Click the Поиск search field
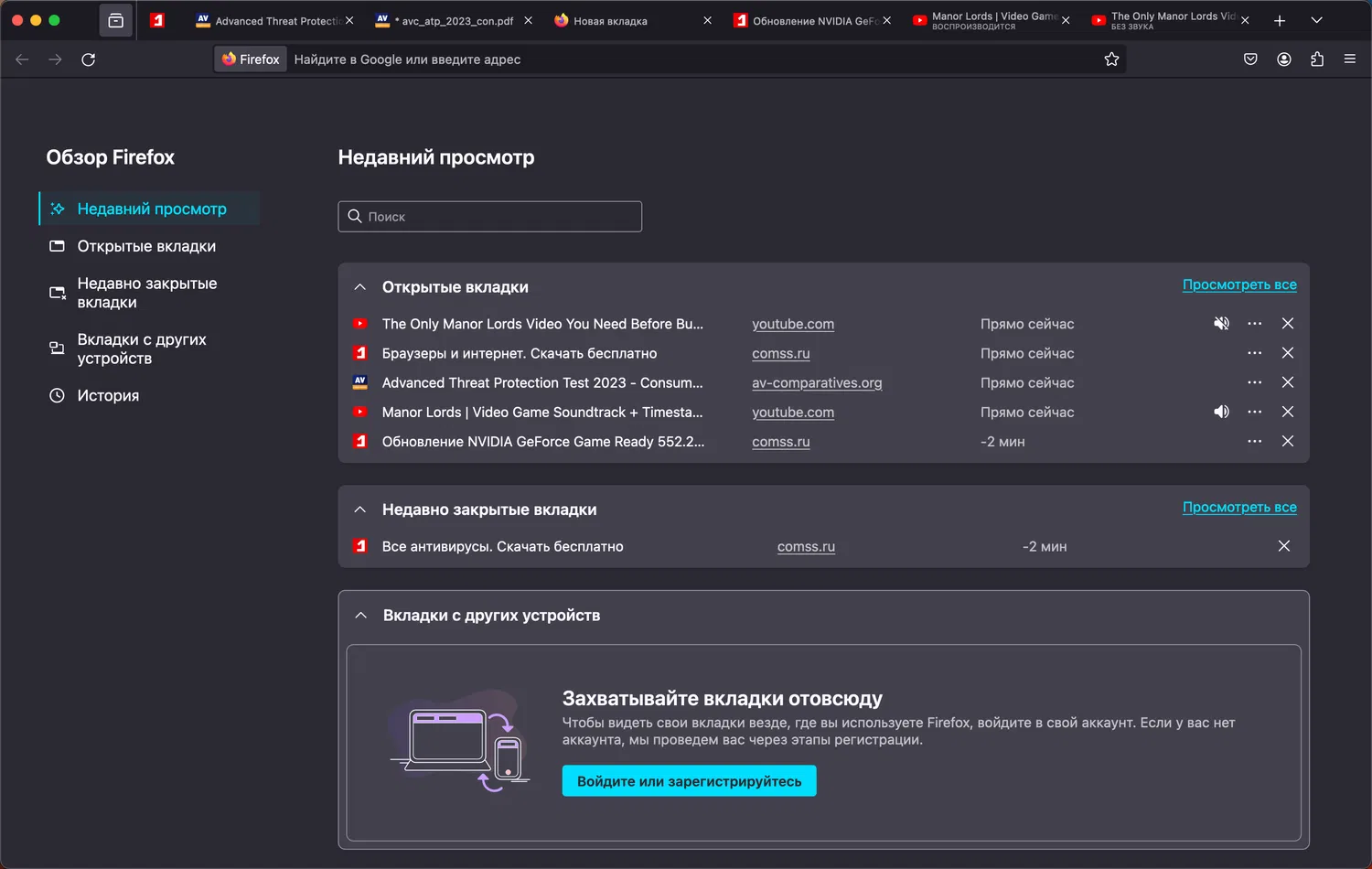1372x869 pixels. coord(490,217)
